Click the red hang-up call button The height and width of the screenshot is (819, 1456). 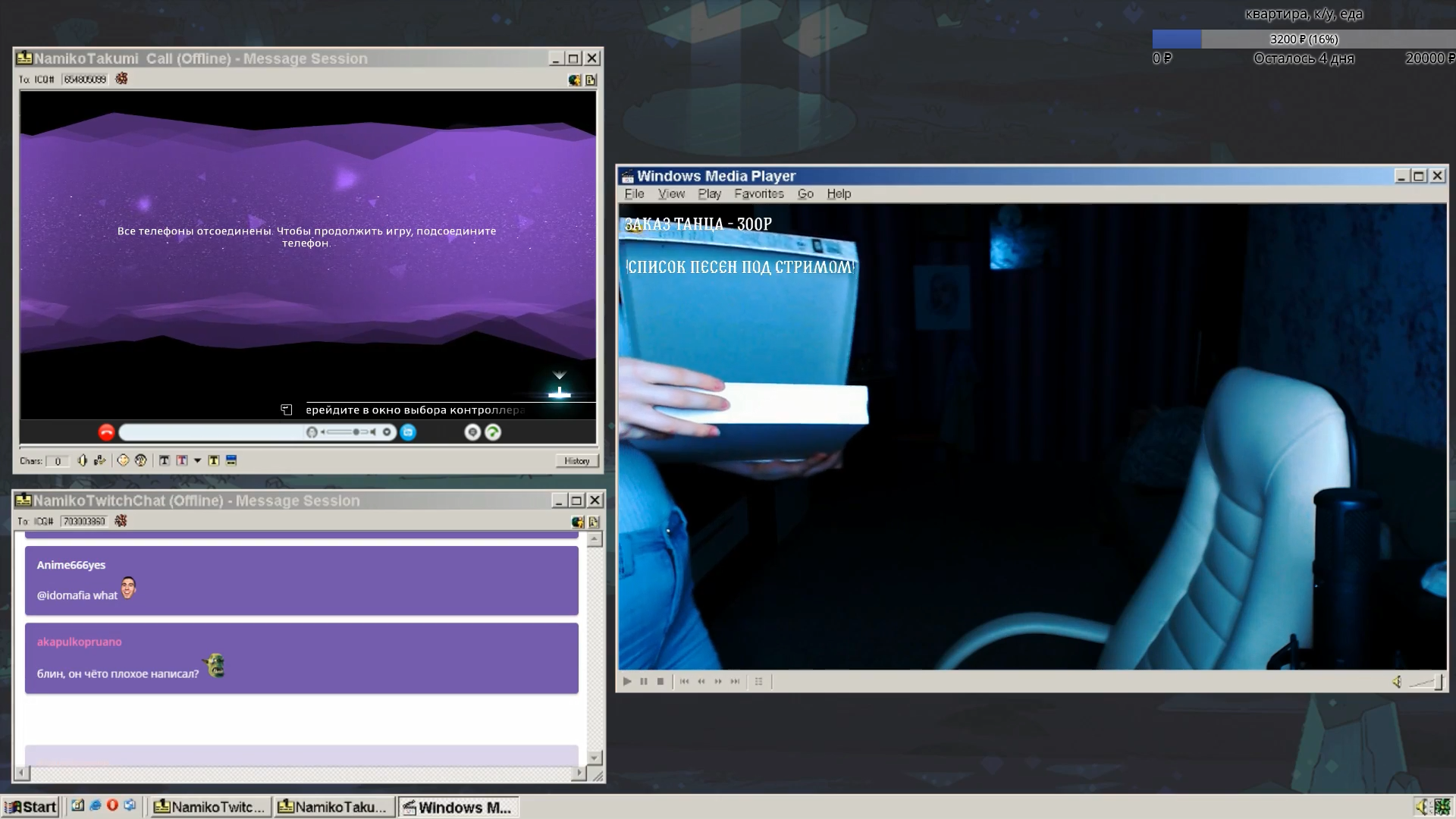point(106,432)
